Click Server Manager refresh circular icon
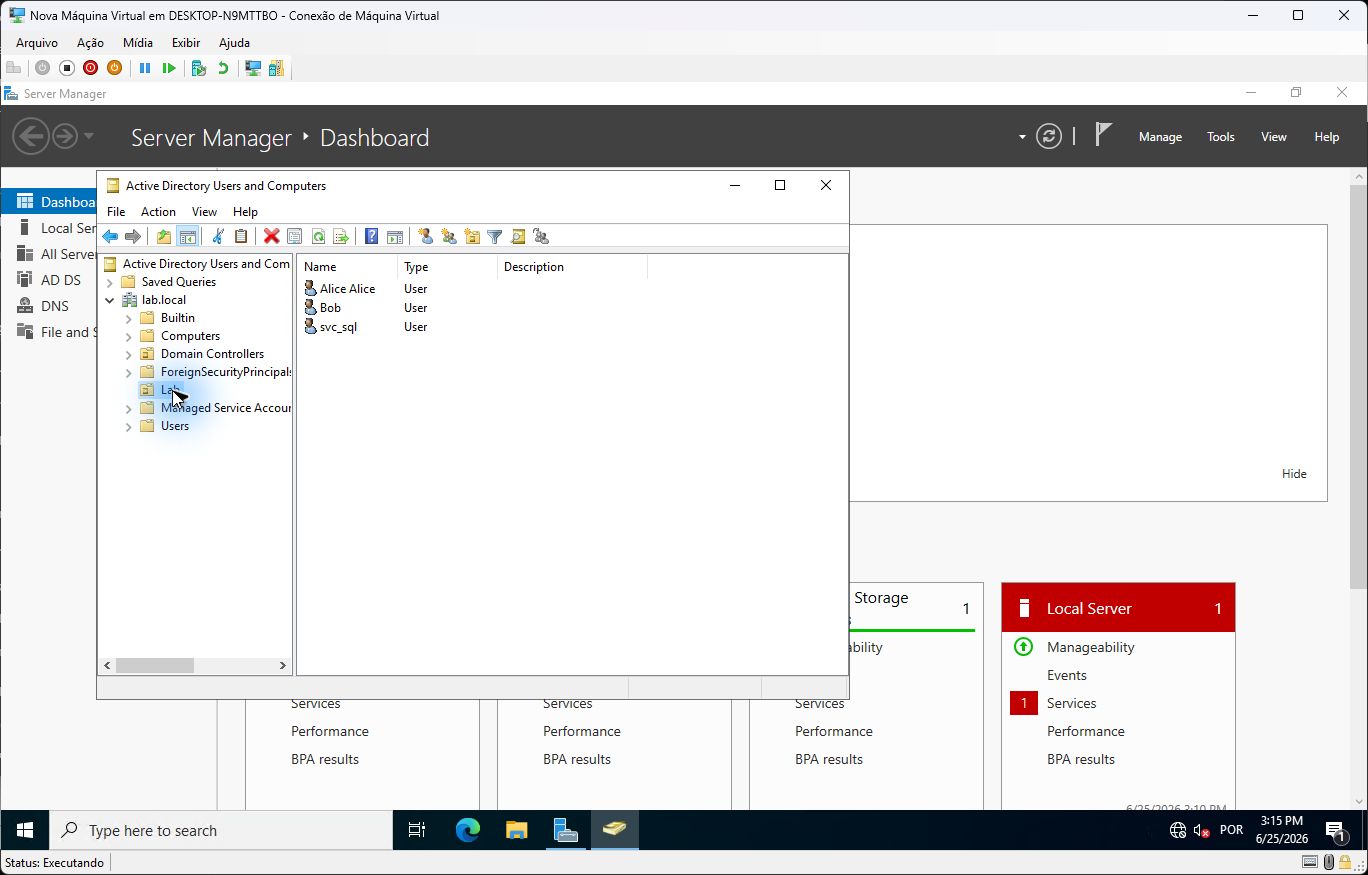Screen dimensions: 1368x875 pyautogui.click(x=1048, y=137)
